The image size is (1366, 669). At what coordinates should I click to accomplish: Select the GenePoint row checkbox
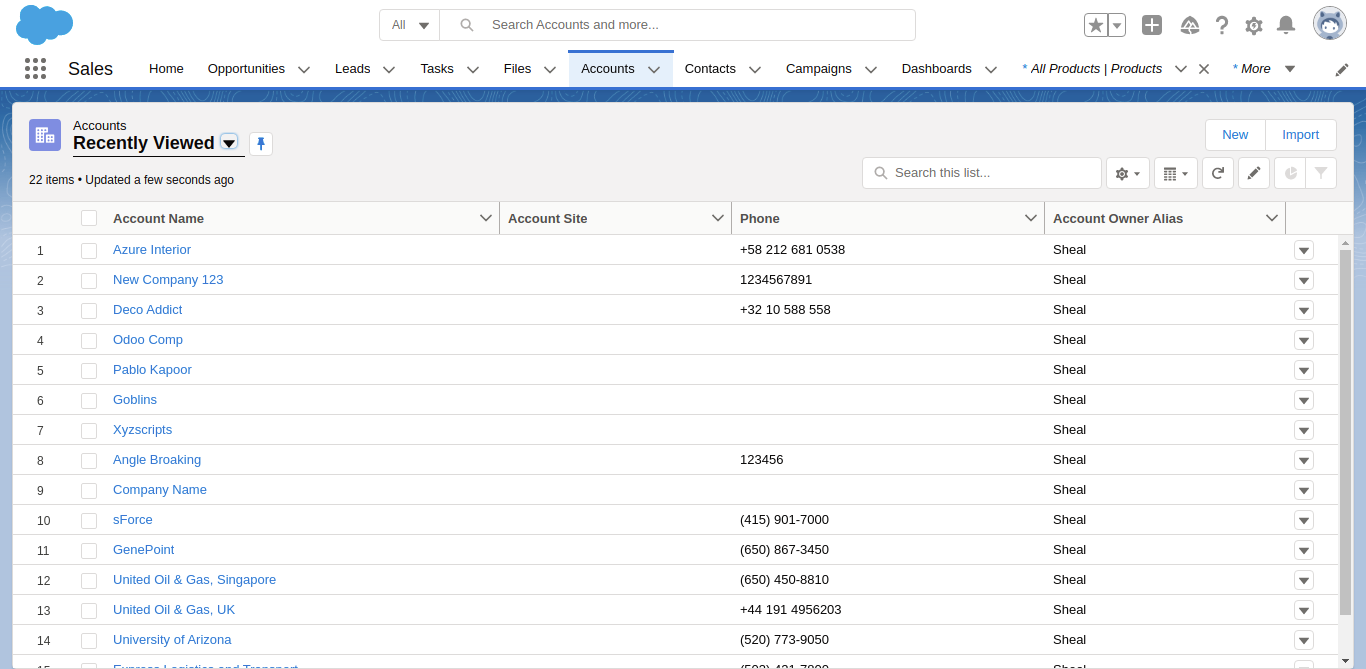coord(89,550)
